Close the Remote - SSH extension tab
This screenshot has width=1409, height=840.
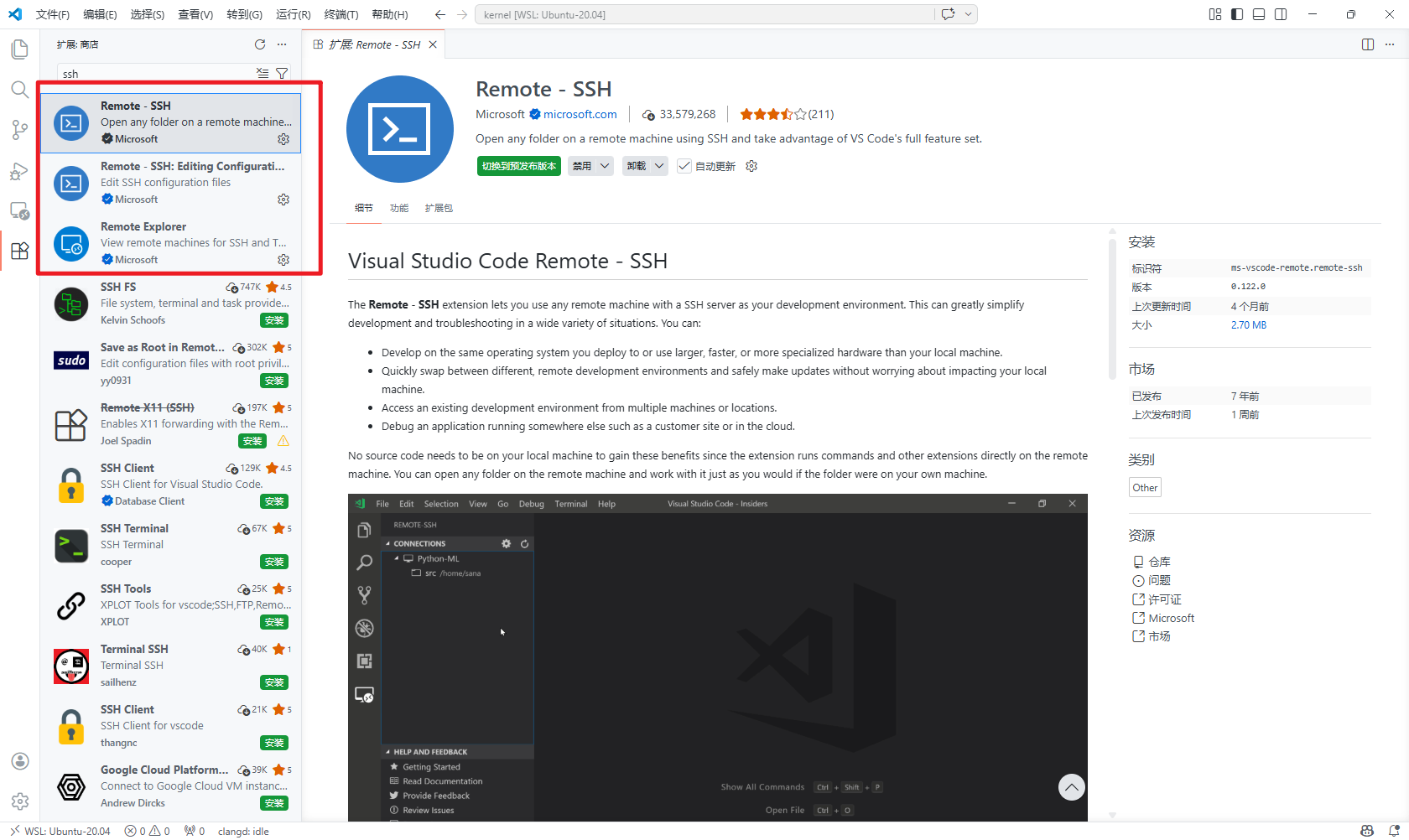click(x=433, y=44)
